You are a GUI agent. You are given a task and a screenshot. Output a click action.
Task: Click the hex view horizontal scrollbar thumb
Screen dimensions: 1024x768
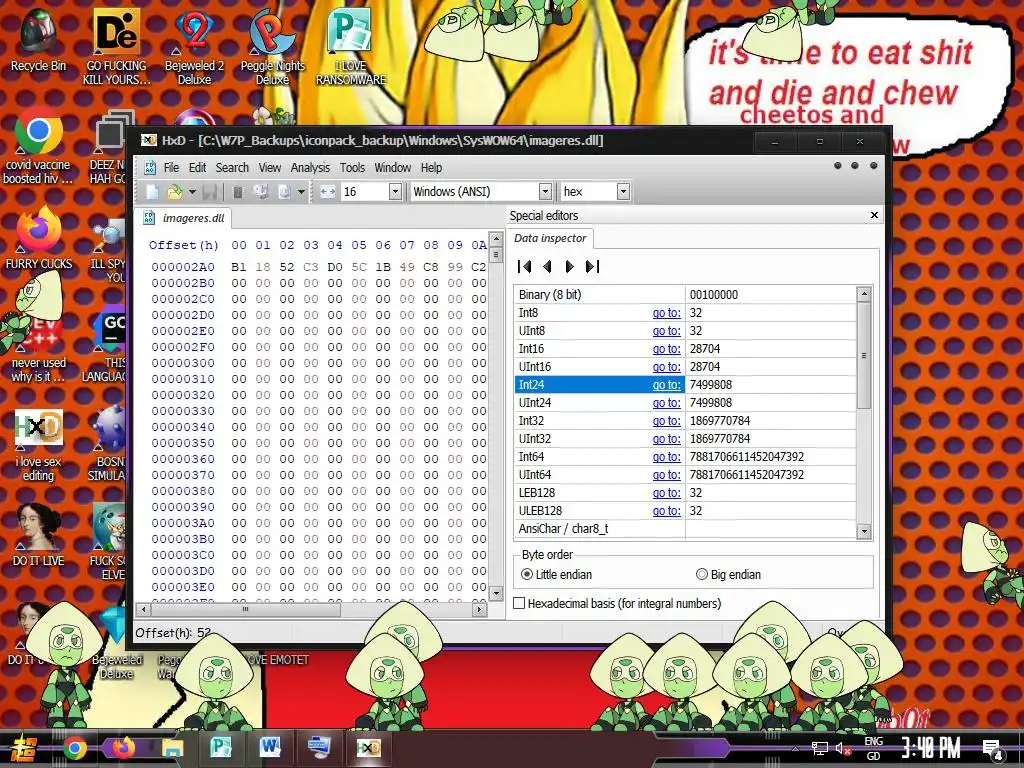246,609
